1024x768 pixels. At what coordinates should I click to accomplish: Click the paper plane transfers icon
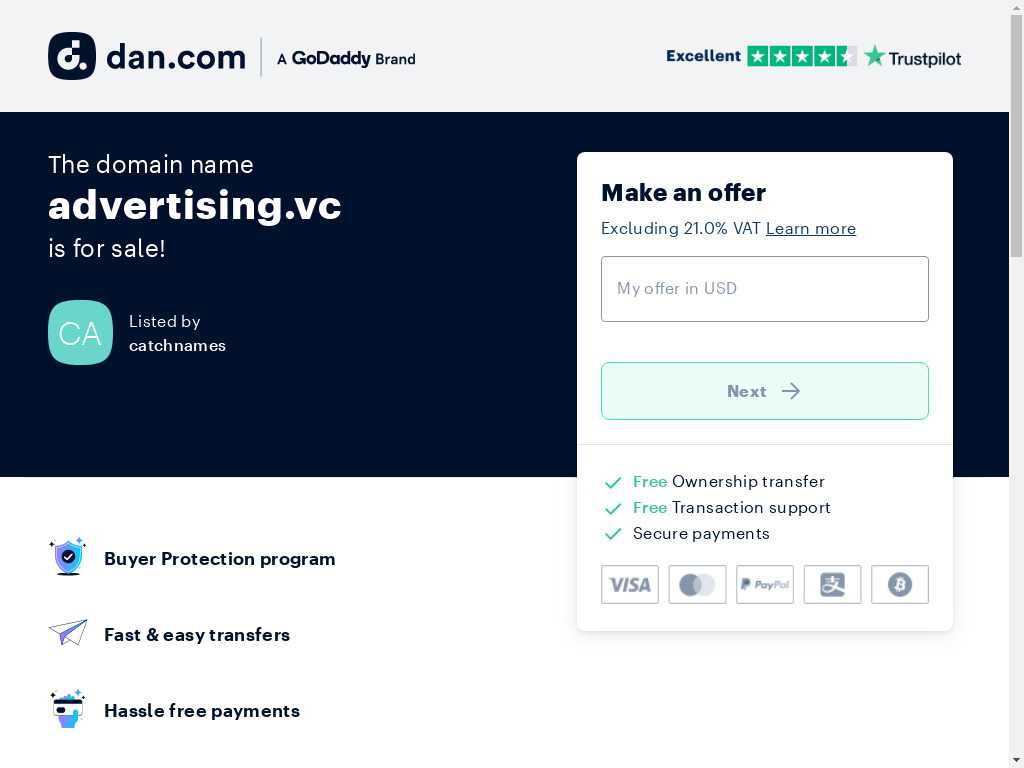tap(68, 632)
